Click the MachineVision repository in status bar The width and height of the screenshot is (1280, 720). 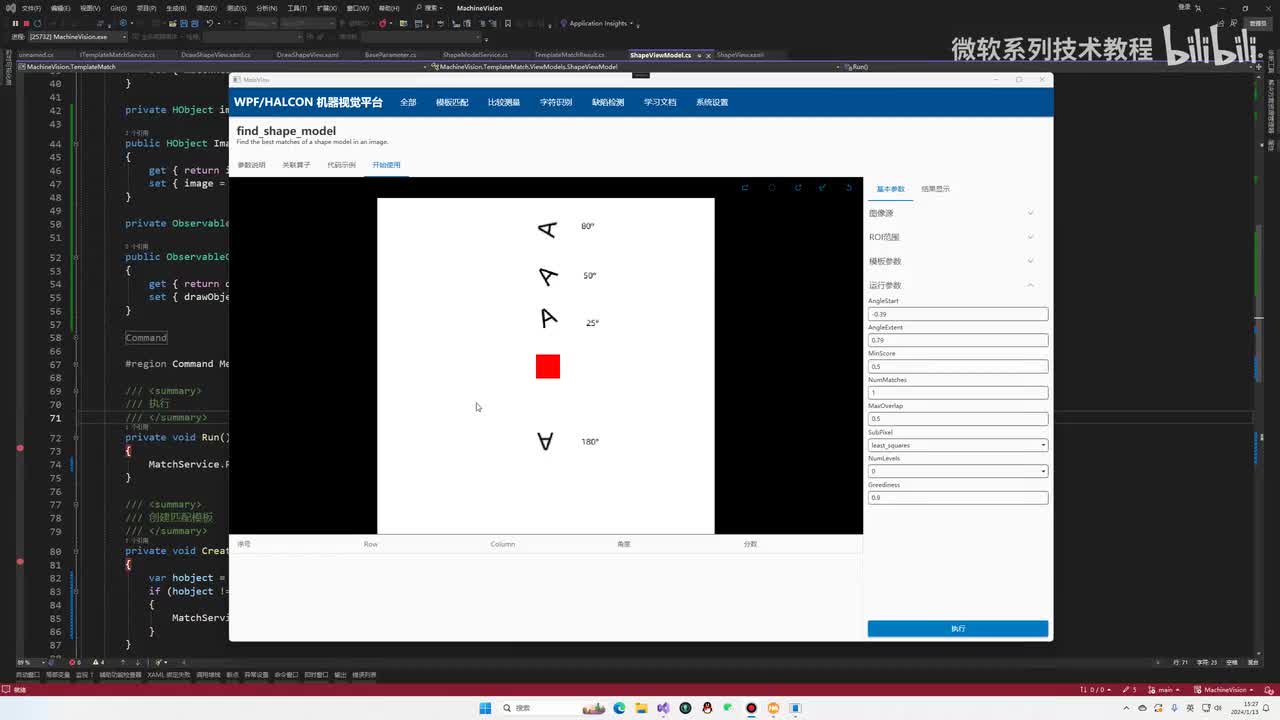coord(1224,689)
